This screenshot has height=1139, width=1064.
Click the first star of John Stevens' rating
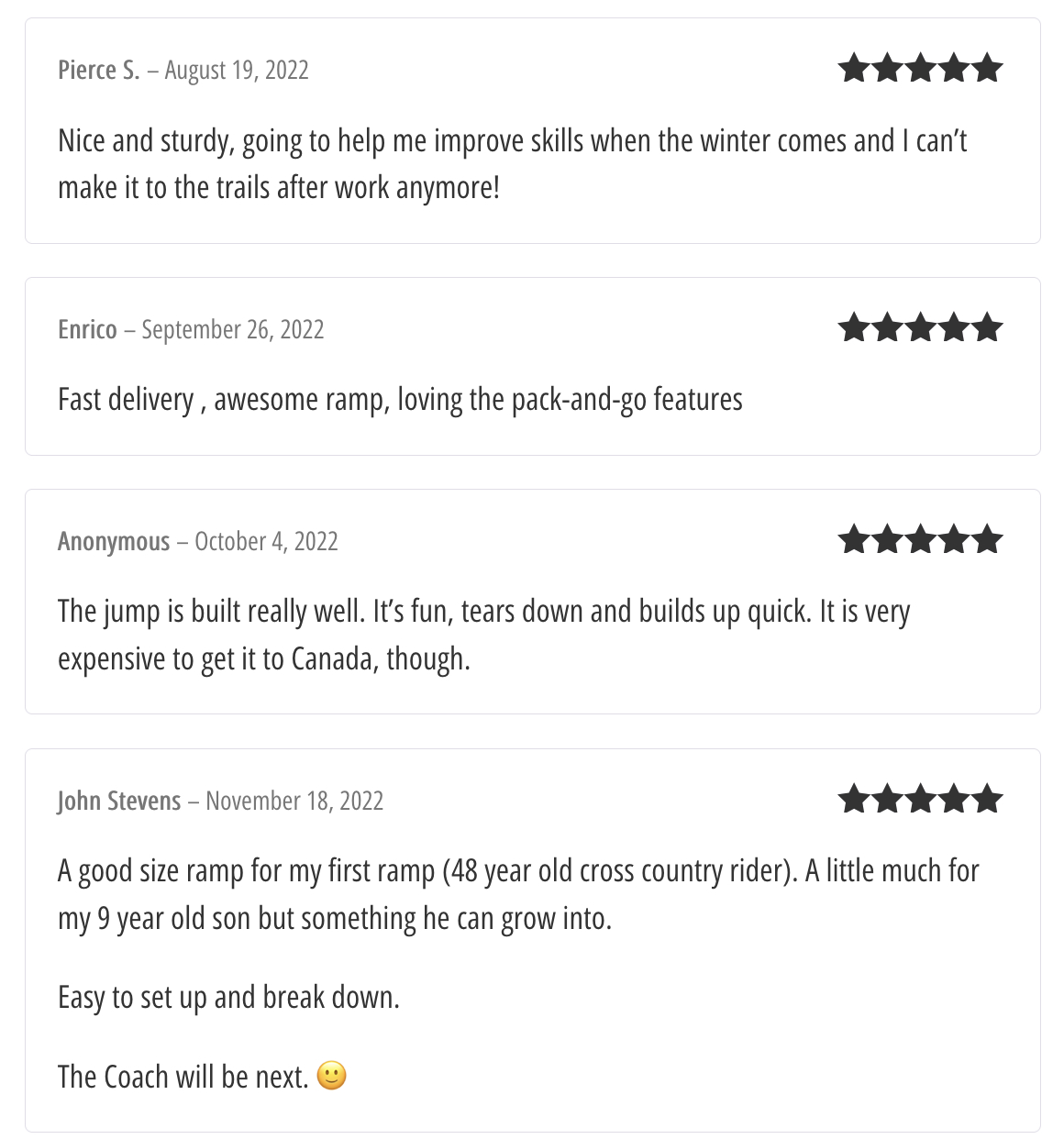point(854,800)
